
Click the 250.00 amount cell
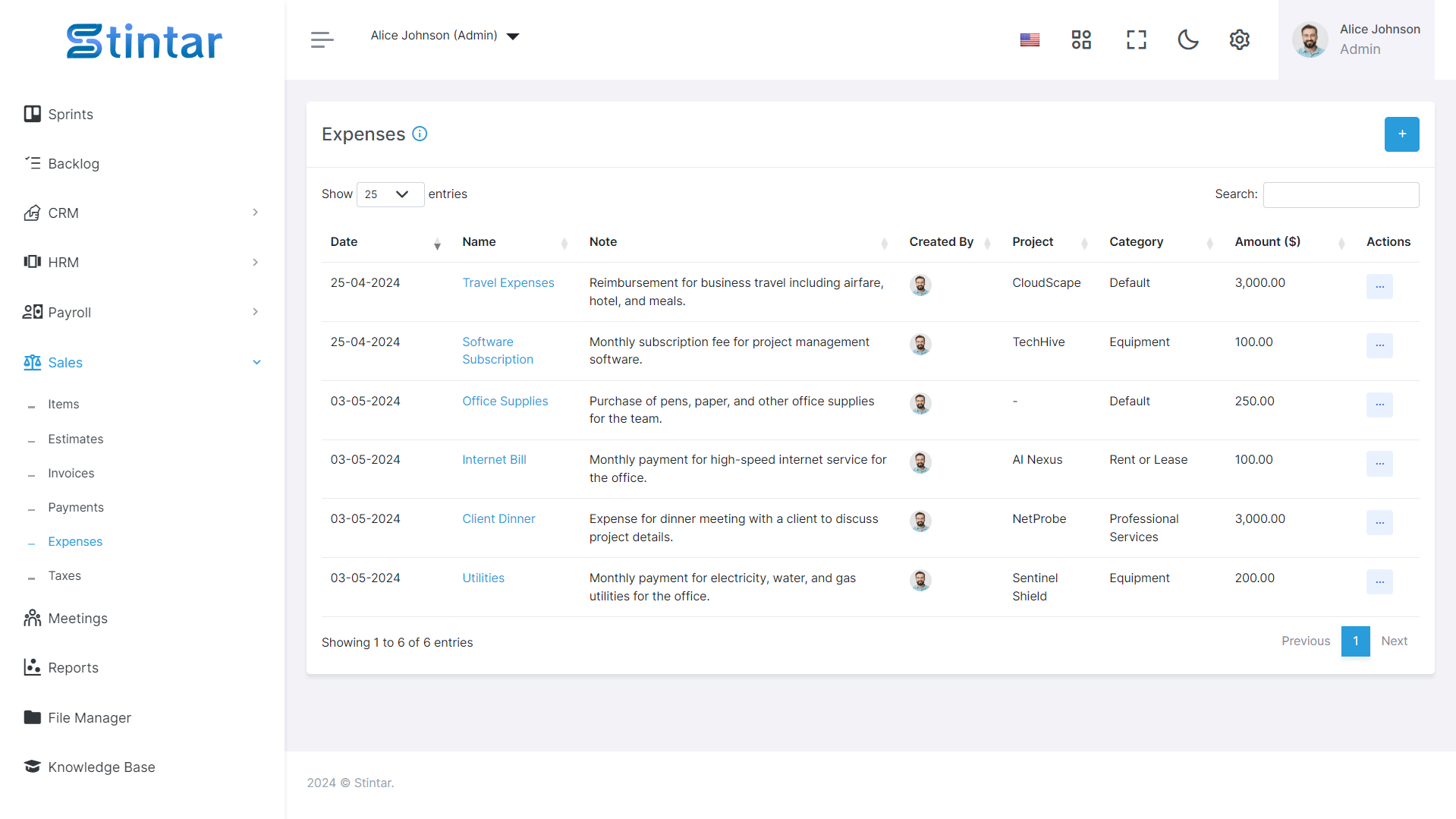click(1254, 401)
